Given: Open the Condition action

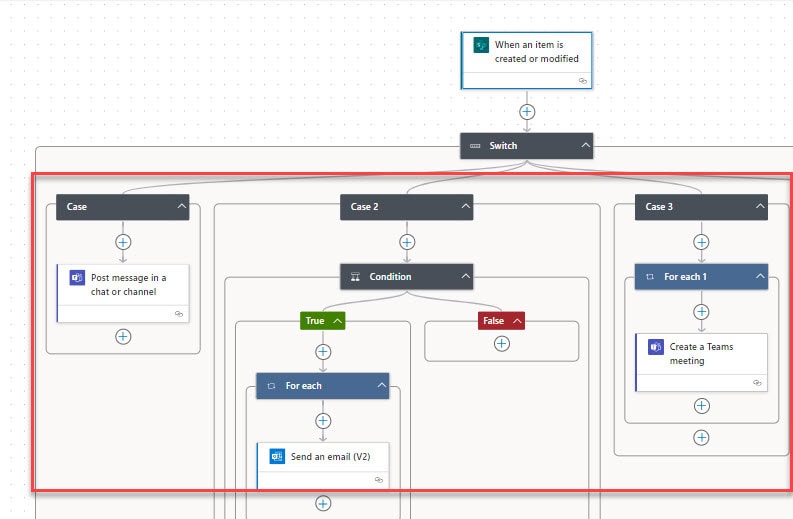Looking at the screenshot, I should (x=407, y=277).
